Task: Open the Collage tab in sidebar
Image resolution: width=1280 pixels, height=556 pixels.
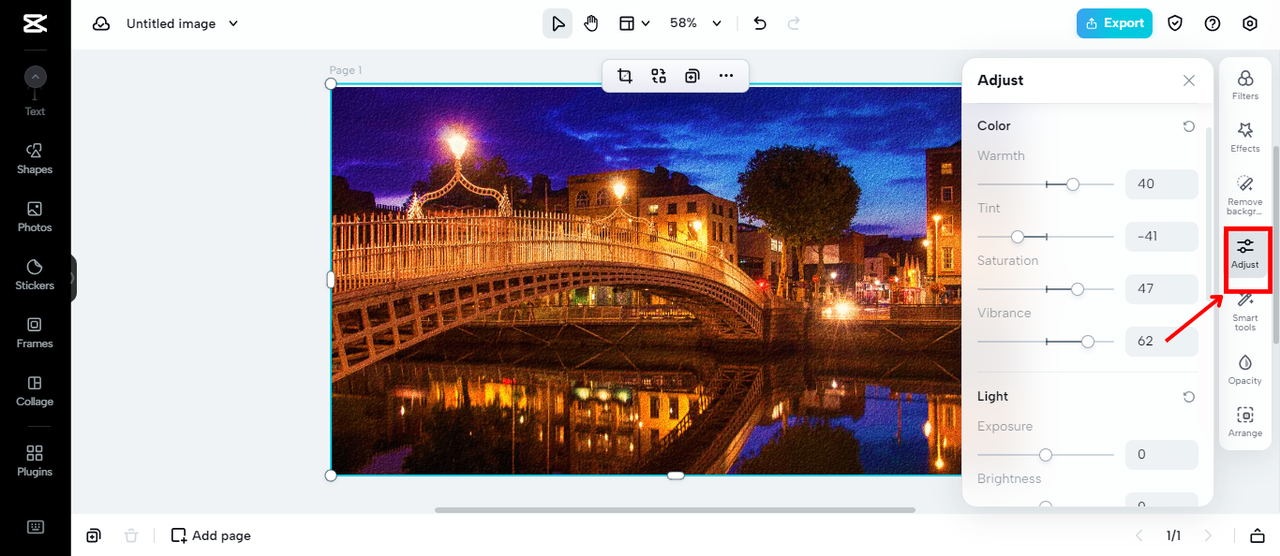Action: click(35, 388)
